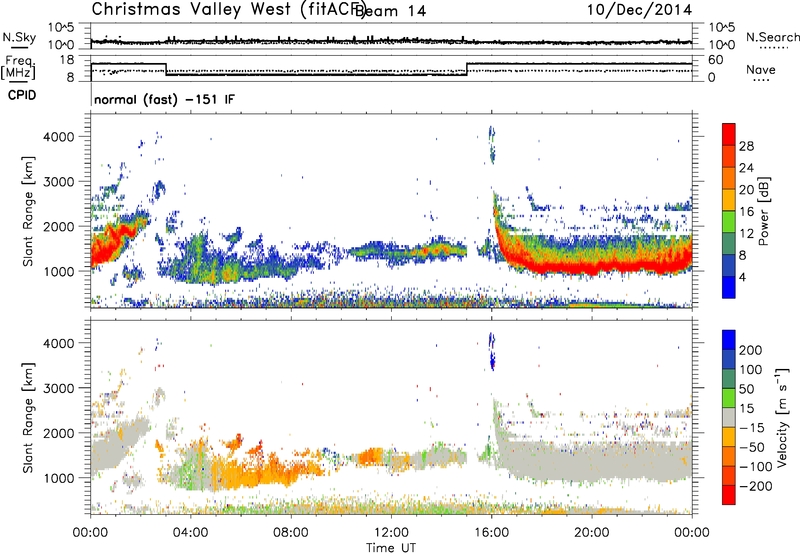Click the Time UT axis title
800x554 pixels.
(x=391, y=548)
